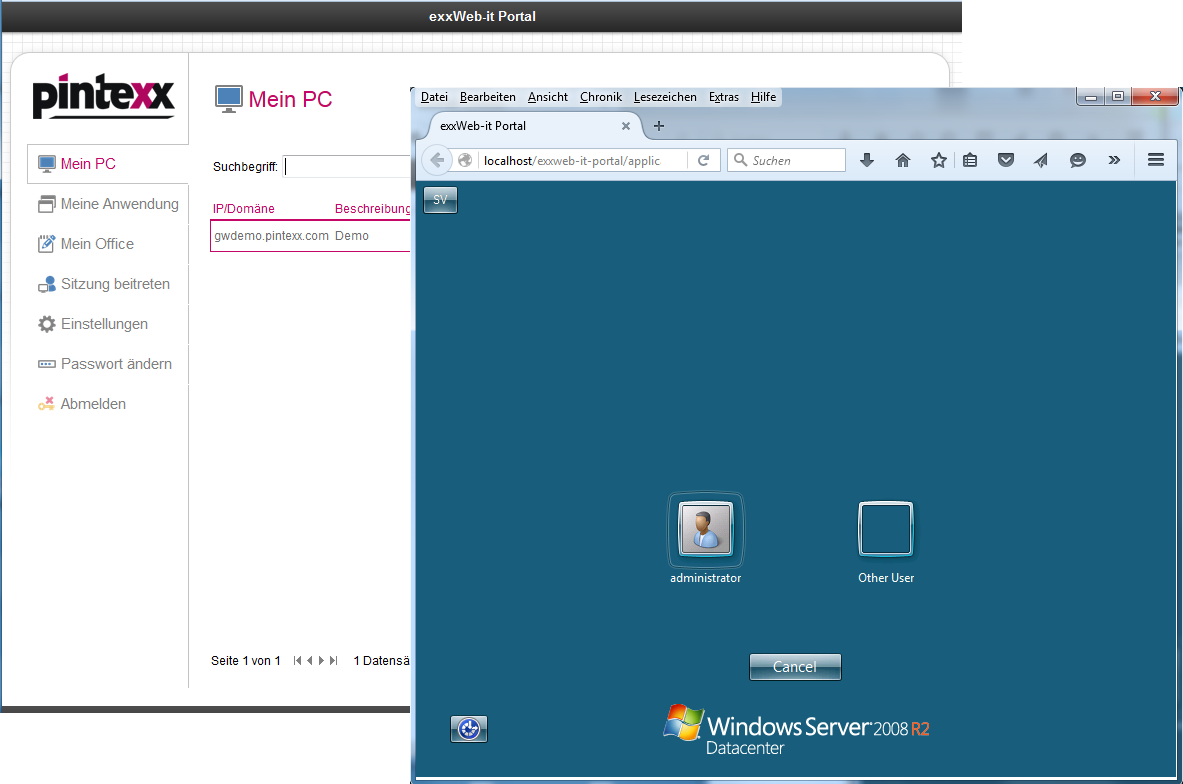Click the Suchen search box
1183x784 pixels.
pos(786,160)
